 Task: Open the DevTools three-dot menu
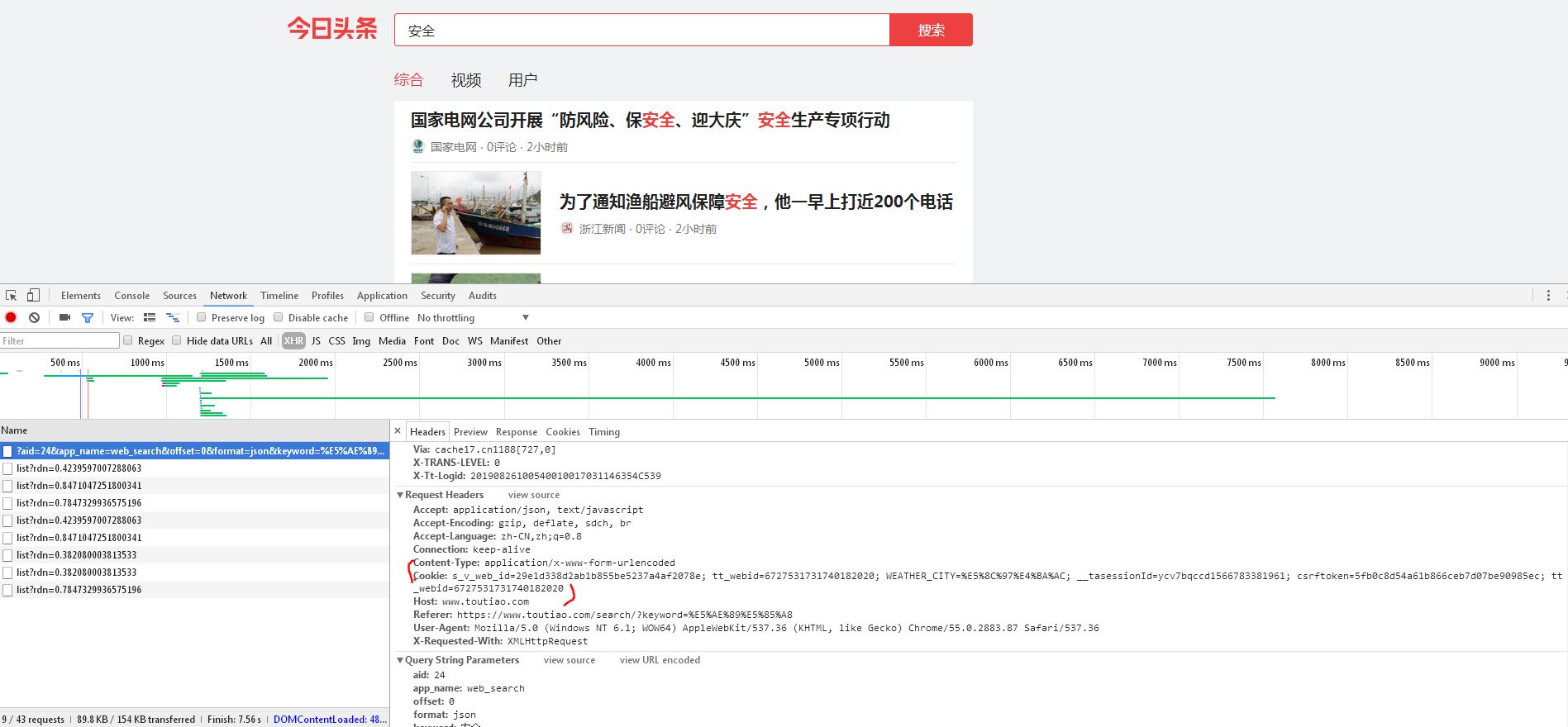[1548, 296]
